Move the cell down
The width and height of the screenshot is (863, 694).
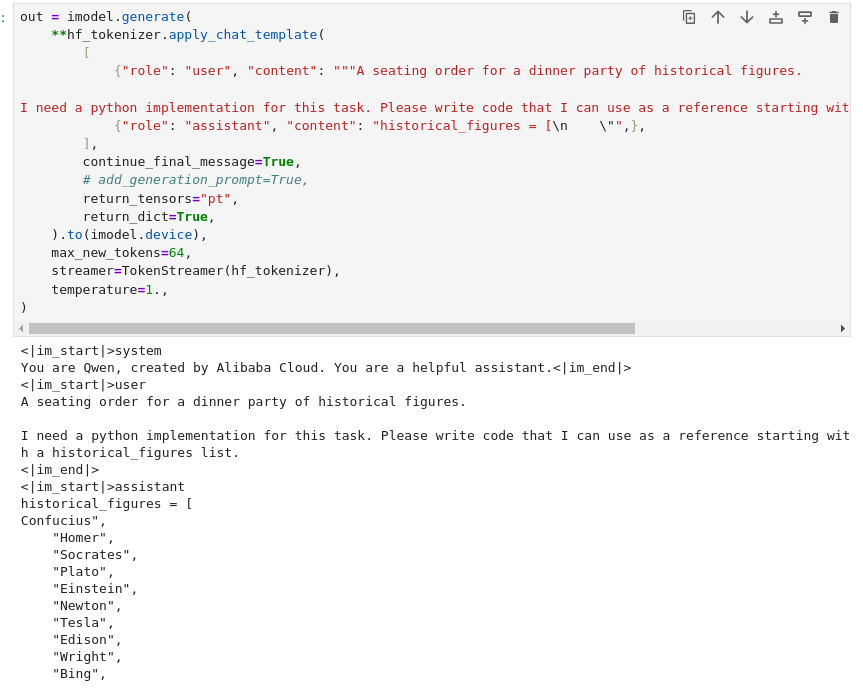[x=747, y=17]
